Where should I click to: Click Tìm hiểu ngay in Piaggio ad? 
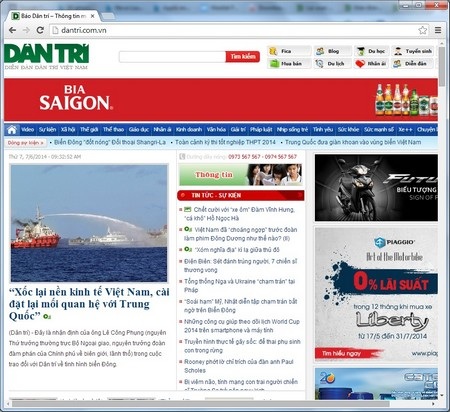(341, 353)
